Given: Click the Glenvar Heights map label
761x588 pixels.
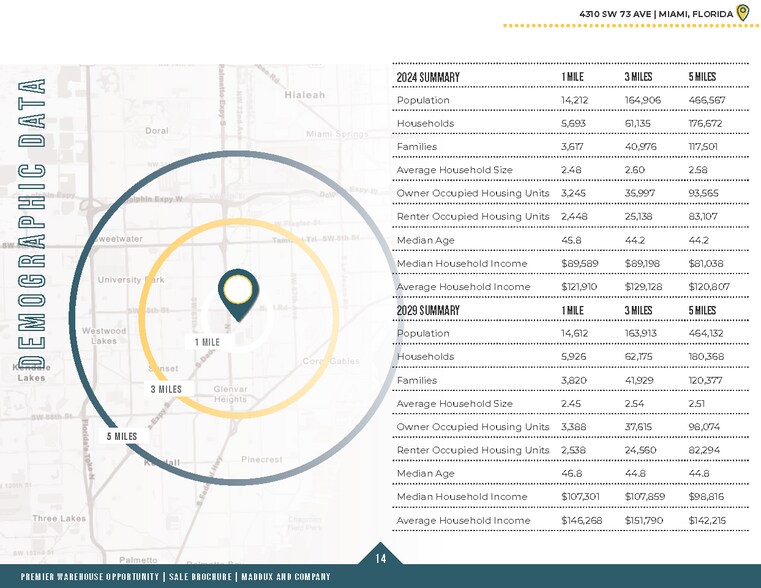Looking at the screenshot, I should (230, 393).
